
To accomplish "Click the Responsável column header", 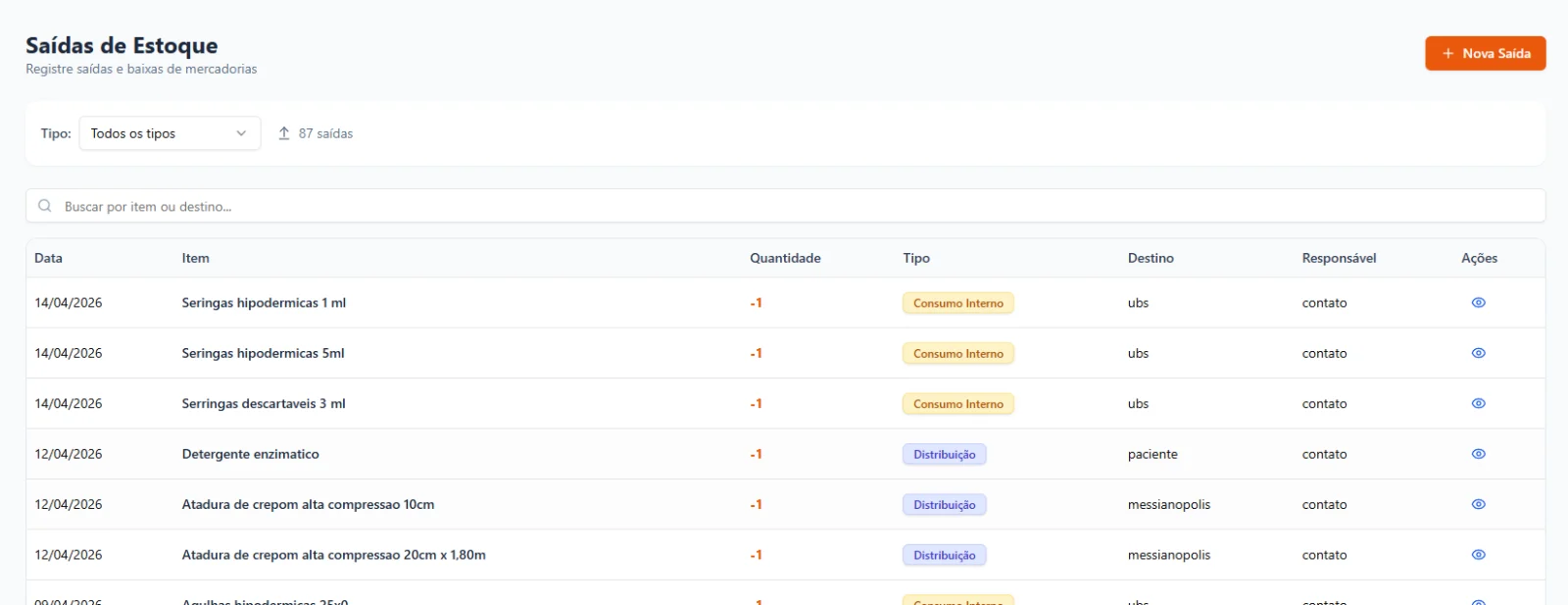I will [x=1339, y=258].
